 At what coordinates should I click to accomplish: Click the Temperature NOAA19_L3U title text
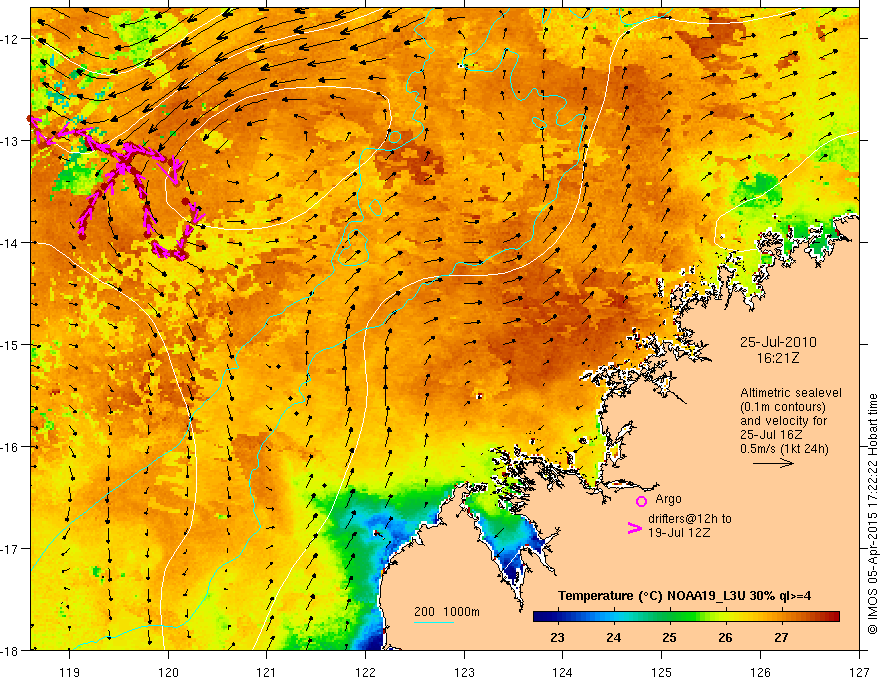click(684, 596)
